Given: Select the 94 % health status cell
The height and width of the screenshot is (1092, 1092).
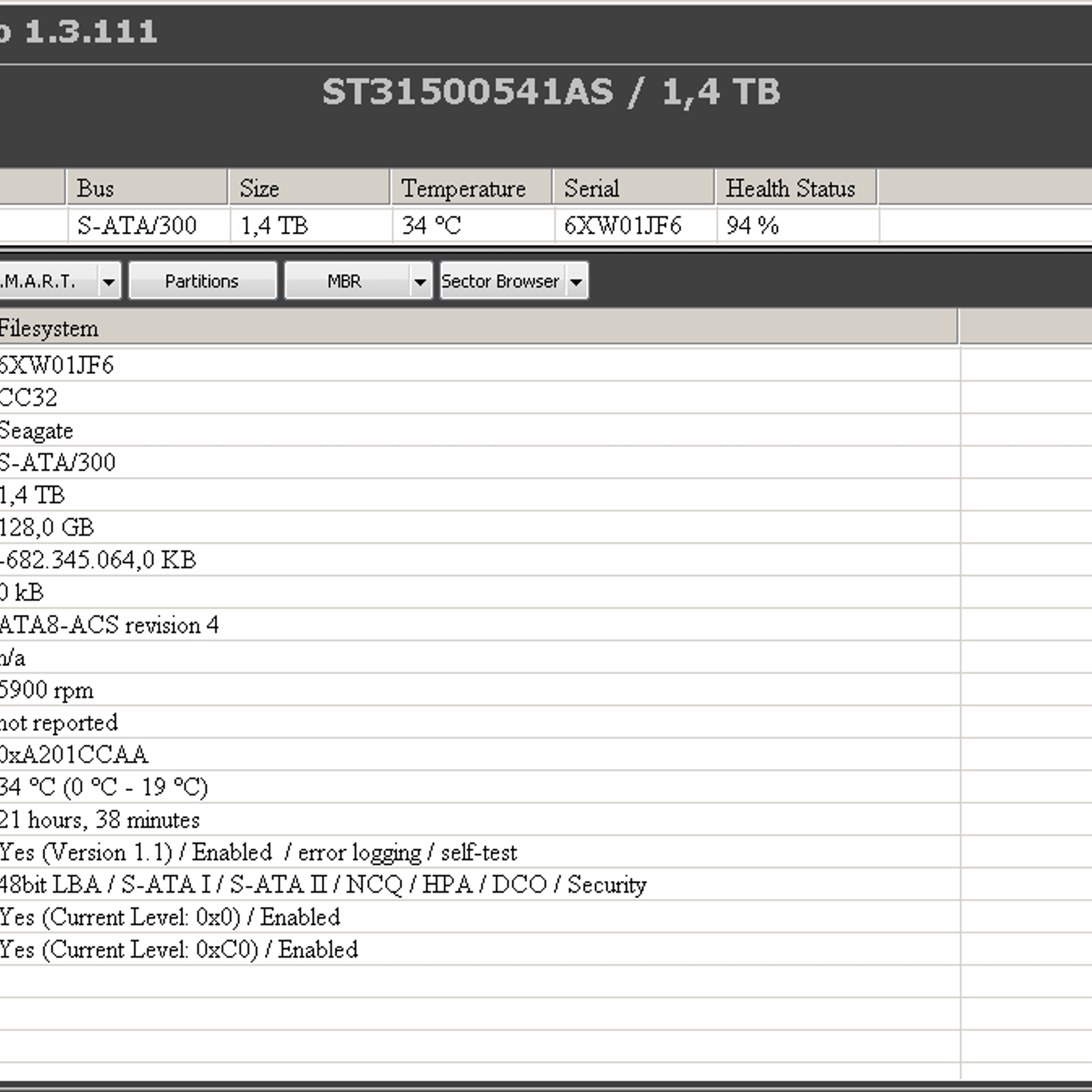Looking at the screenshot, I should [x=798, y=225].
